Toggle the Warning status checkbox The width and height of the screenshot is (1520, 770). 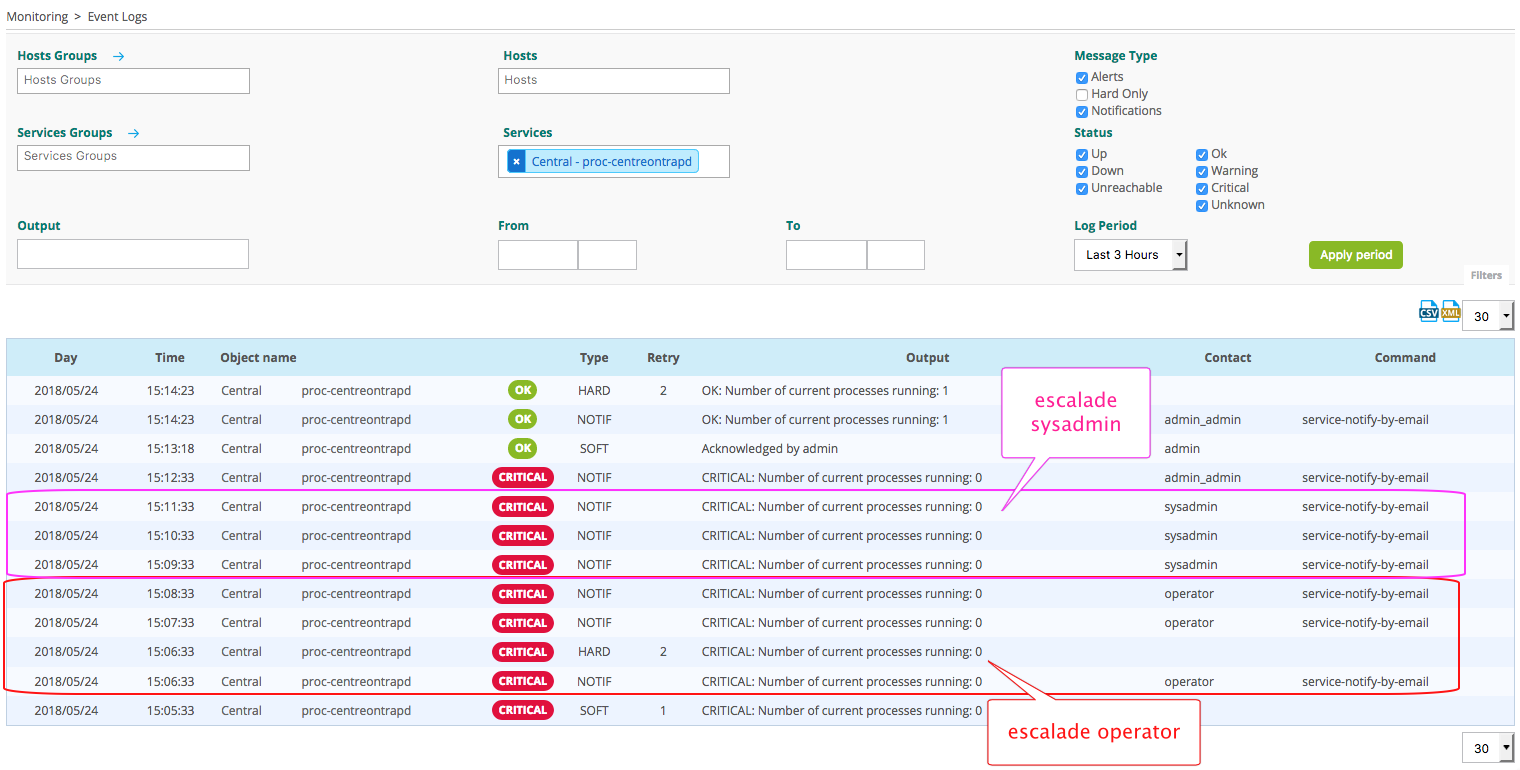pos(1202,172)
